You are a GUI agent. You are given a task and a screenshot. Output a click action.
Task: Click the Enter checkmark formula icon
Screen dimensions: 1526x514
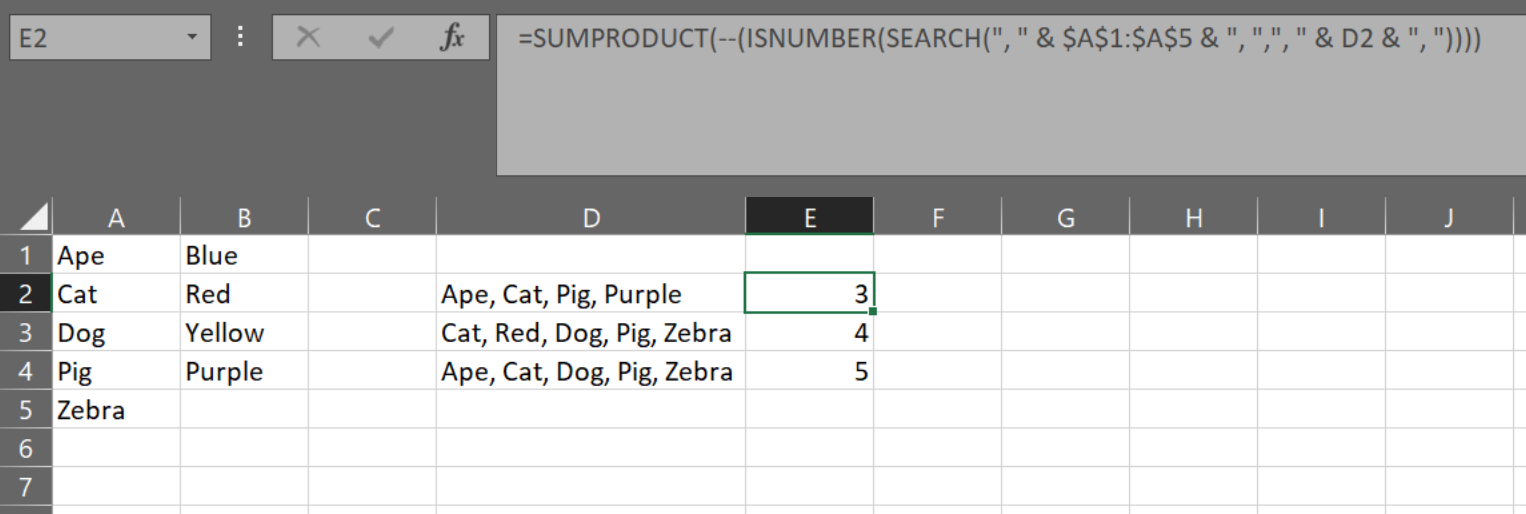click(x=381, y=39)
